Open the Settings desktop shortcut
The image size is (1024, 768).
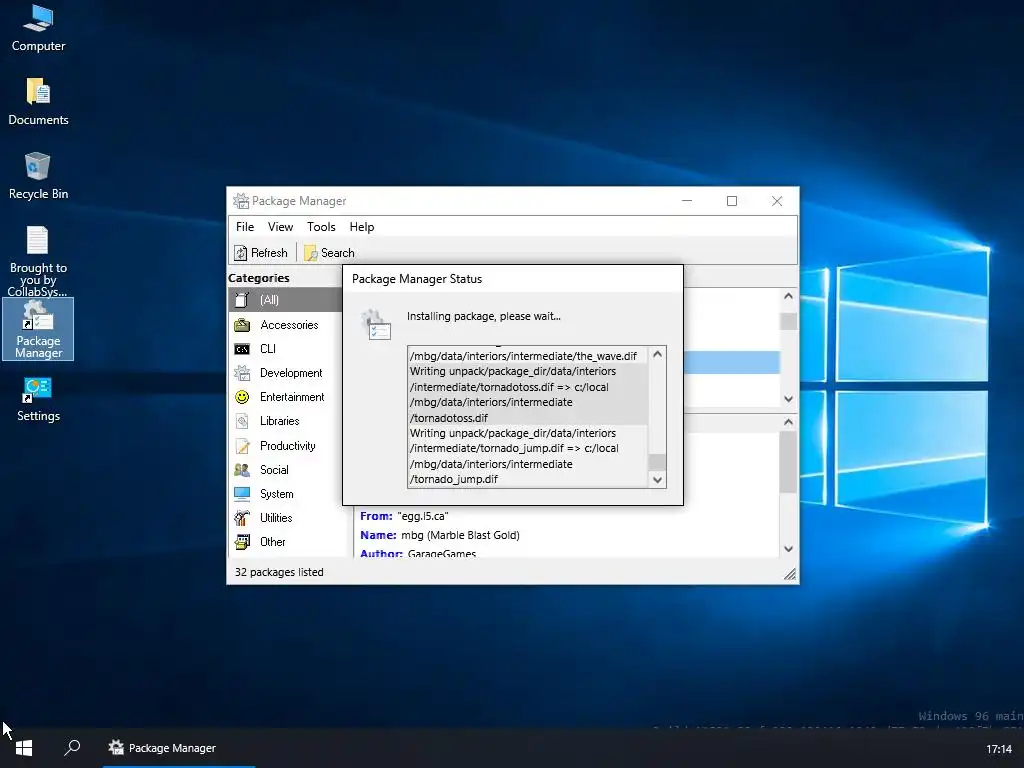38,400
